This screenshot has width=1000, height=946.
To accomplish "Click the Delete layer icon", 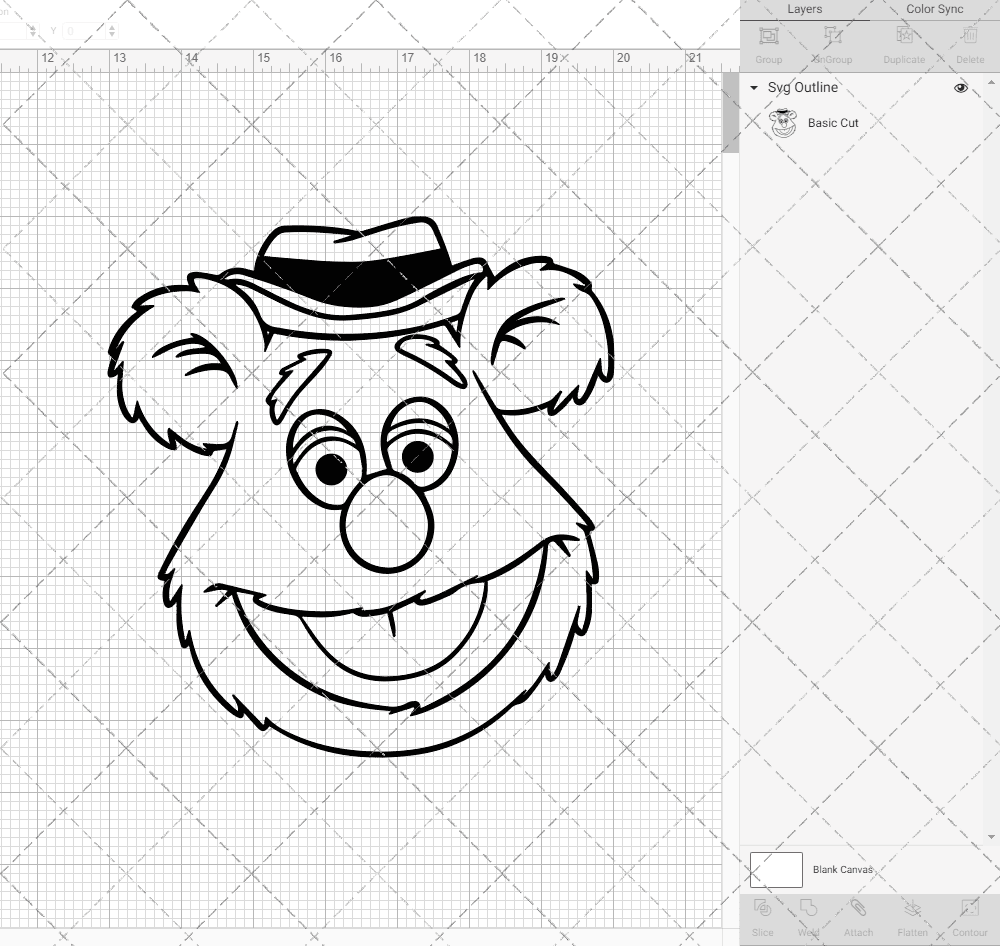I will coord(970,36).
